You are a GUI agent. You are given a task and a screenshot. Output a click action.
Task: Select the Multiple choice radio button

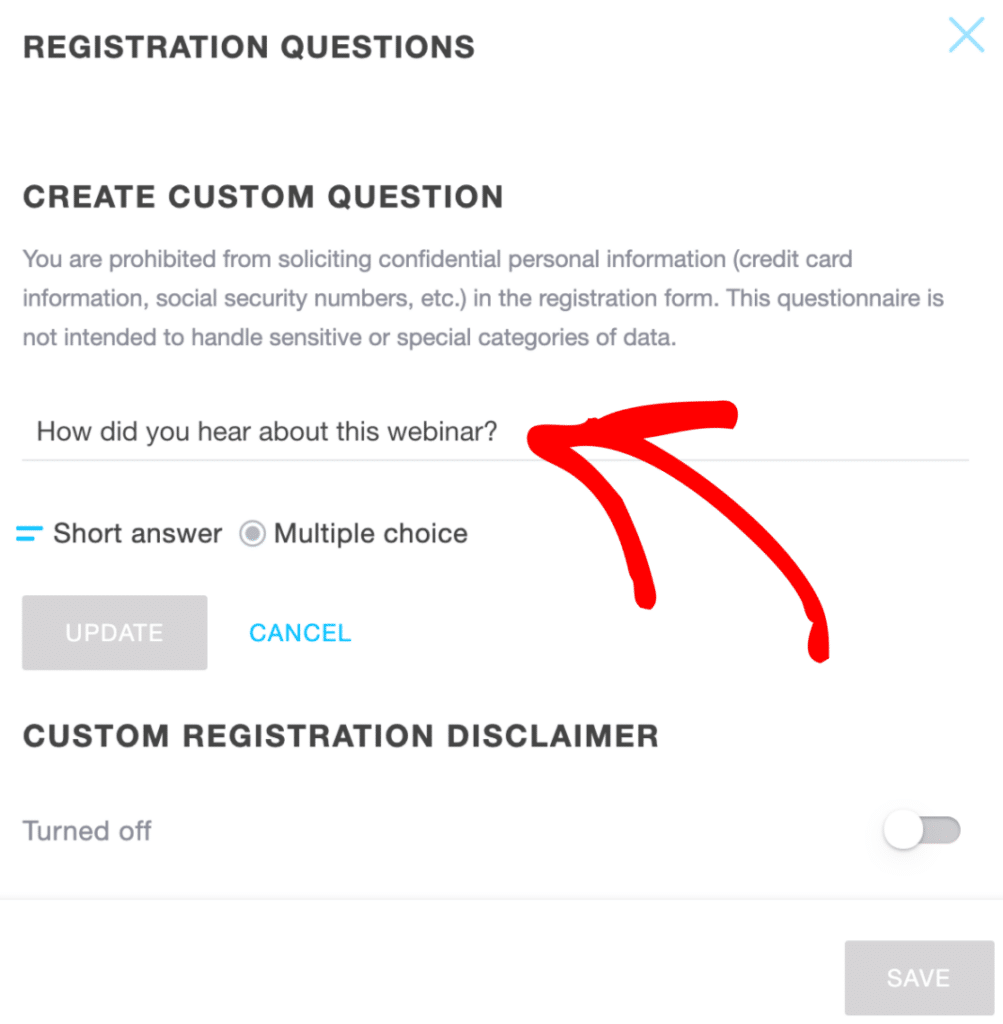click(x=253, y=533)
